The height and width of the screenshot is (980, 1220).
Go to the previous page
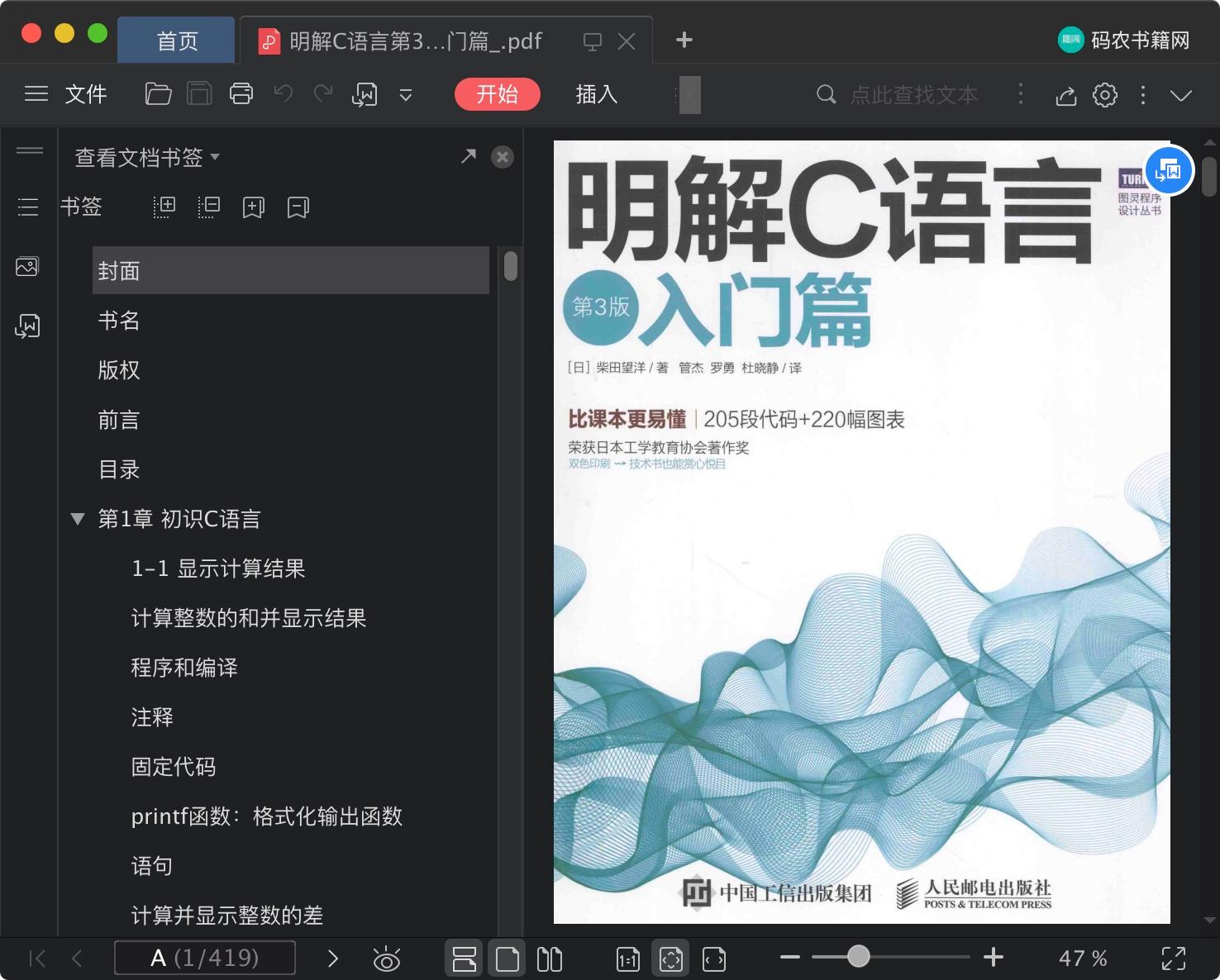pos(78,959)
